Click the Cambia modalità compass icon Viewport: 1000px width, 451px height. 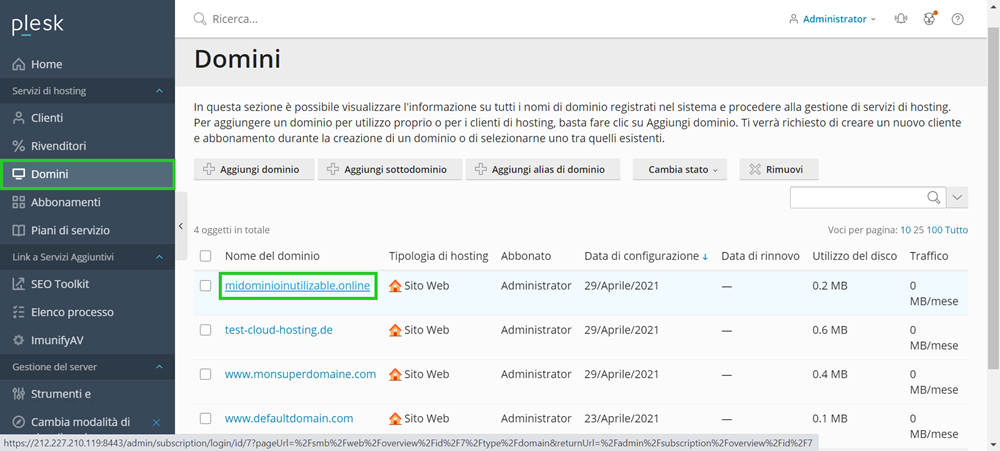tap(18, 422)
